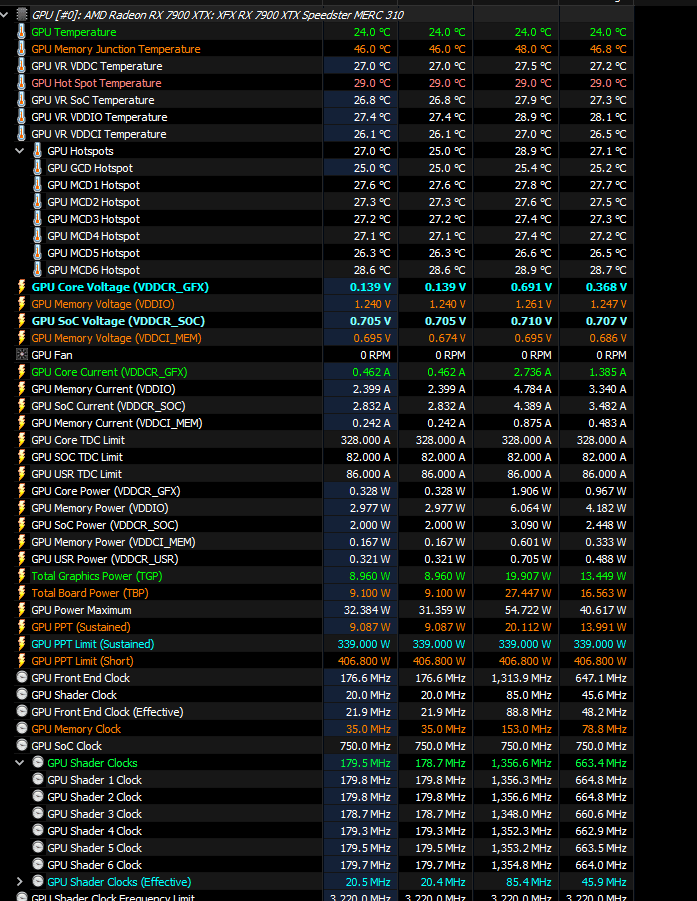This screenshot has width=697, height=901.
Task: Select the GPU Fan row label
Action: (52, 355)
